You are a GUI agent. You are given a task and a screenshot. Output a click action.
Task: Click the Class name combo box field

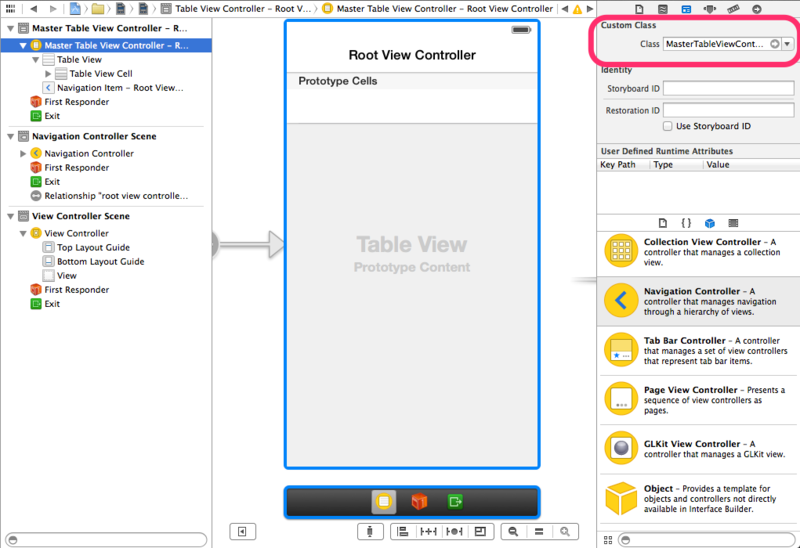(x=715, y=44)
